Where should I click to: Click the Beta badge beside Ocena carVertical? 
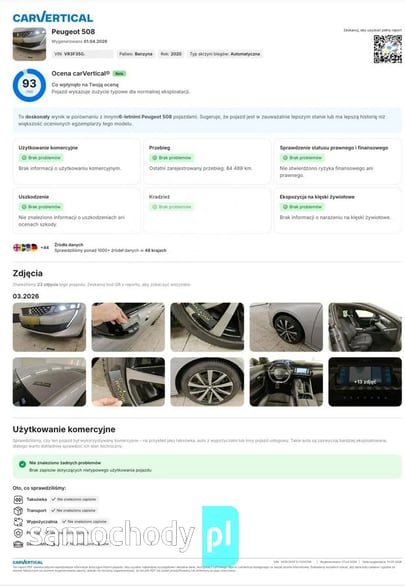(x=119, y=74)
